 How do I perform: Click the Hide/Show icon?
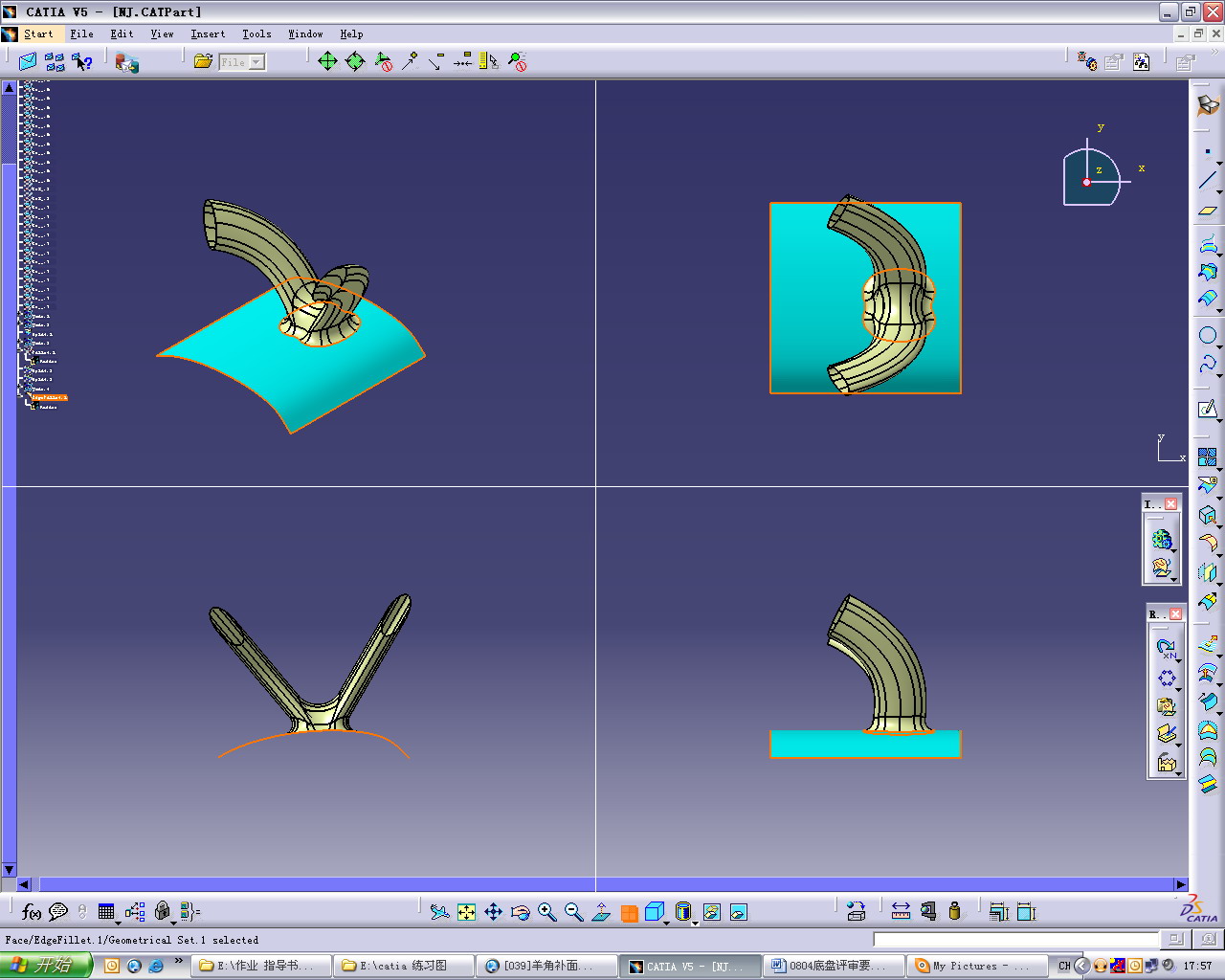pos(711,912)
